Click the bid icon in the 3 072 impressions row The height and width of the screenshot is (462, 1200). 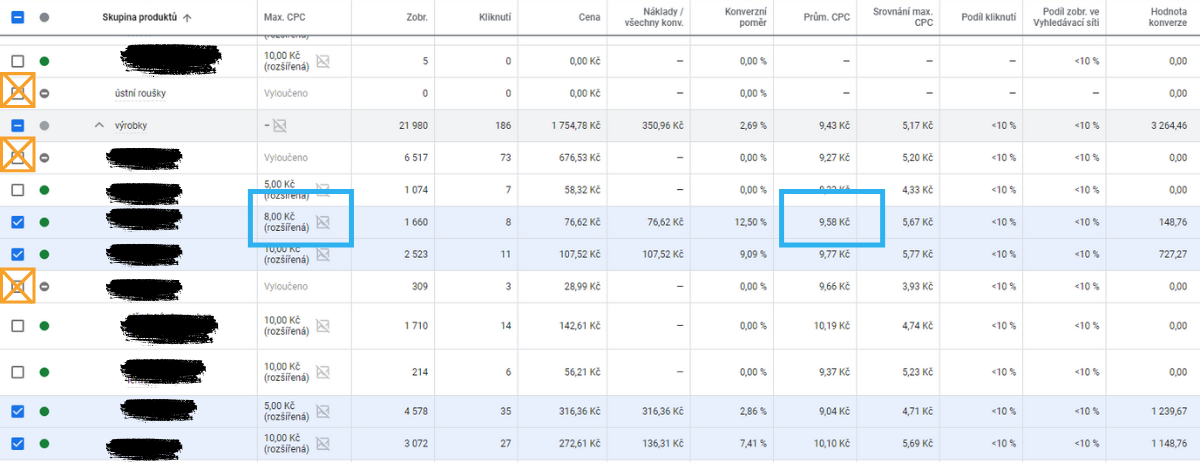(323, 443)
